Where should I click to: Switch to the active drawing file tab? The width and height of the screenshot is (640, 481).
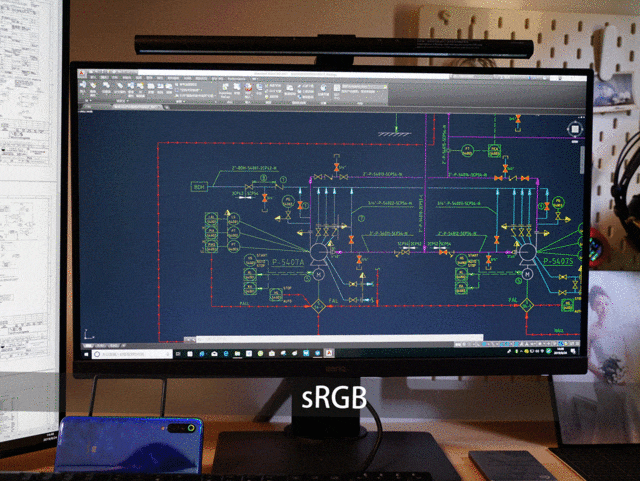click(138, 107)
